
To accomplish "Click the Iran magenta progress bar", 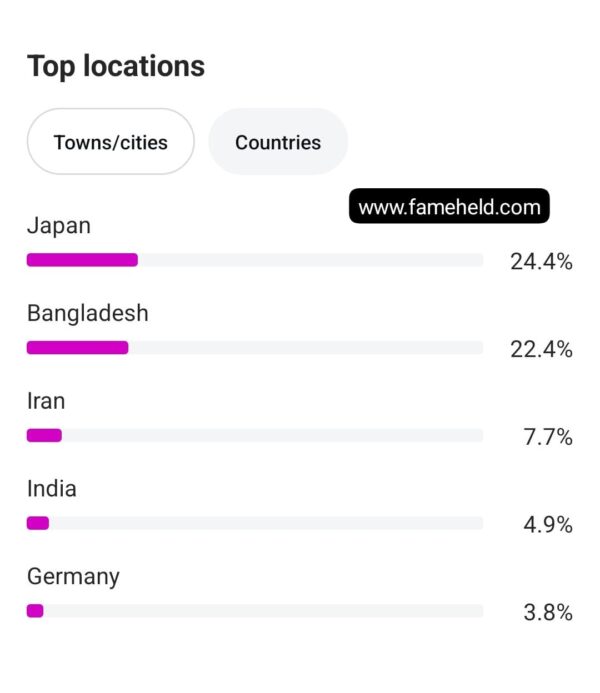I will coord(44,435).
